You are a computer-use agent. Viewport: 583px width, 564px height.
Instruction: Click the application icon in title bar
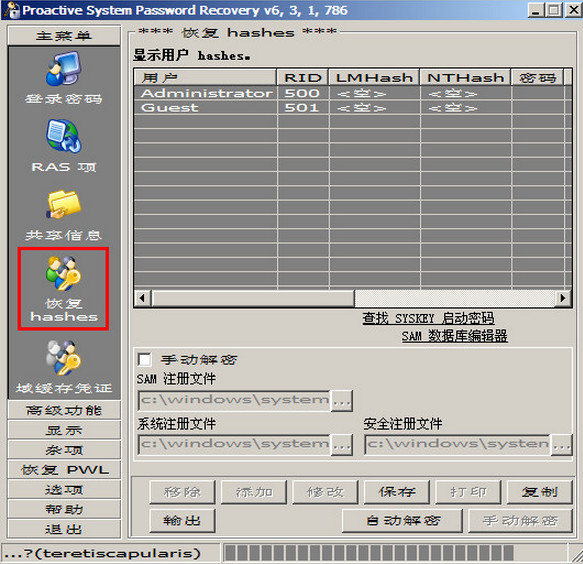click(x=11, y=10)
